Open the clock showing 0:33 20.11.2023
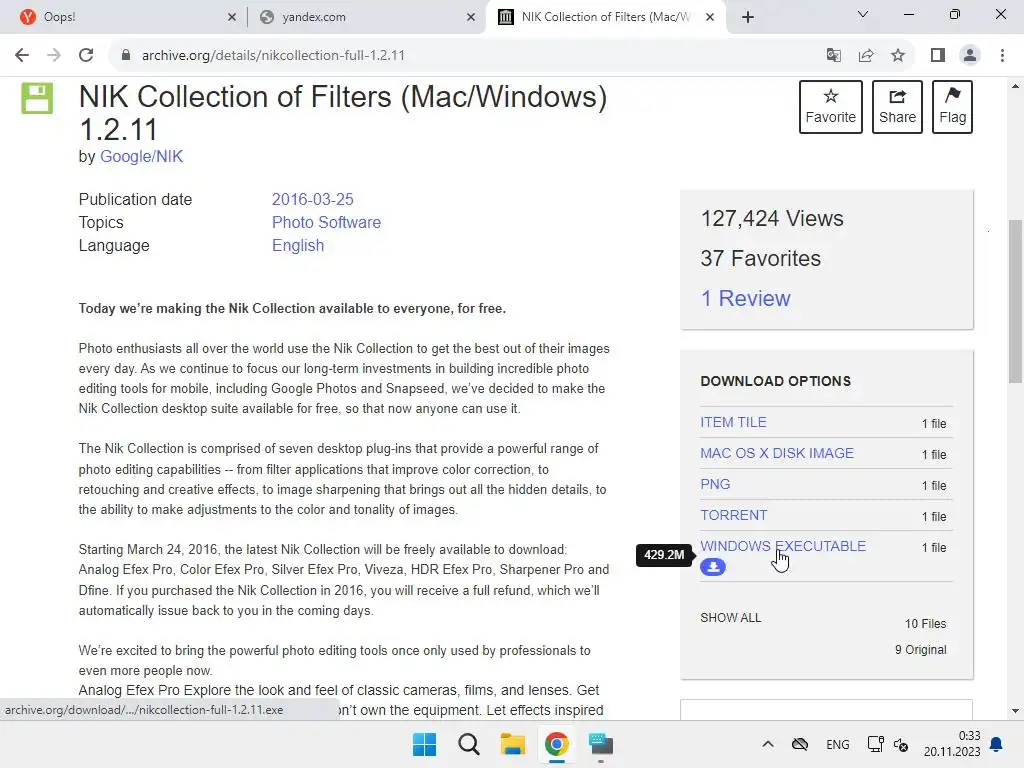Screen dimensions: 1024x768 tap(952, 744)
